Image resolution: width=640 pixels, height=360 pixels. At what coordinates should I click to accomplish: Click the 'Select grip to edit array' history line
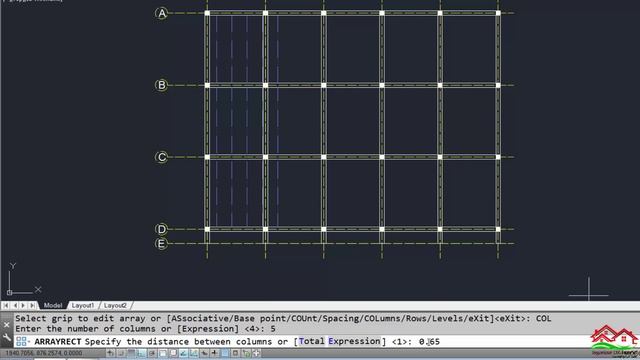[283, 318]
